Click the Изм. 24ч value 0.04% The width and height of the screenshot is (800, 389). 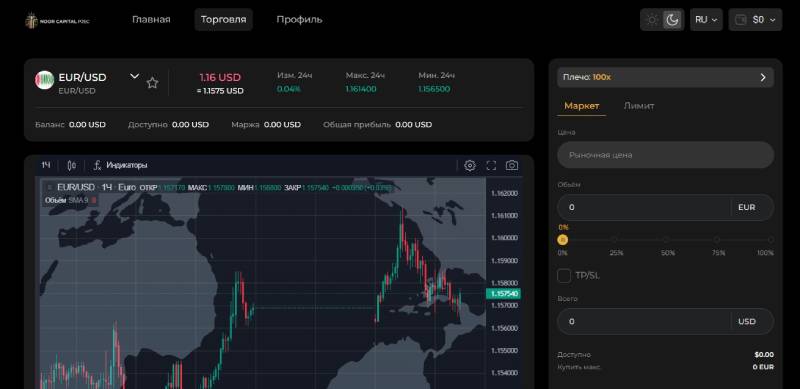(289, 89)
